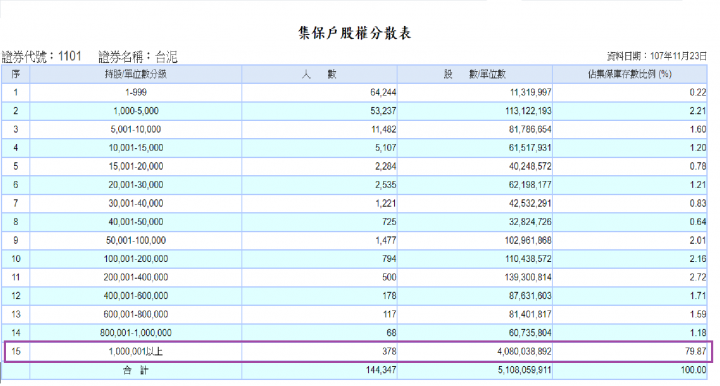Click the 人數 column header
Image resolution: width=720 pixels, height=386 pixels.
pyautogui.click(x=319, y=74)
